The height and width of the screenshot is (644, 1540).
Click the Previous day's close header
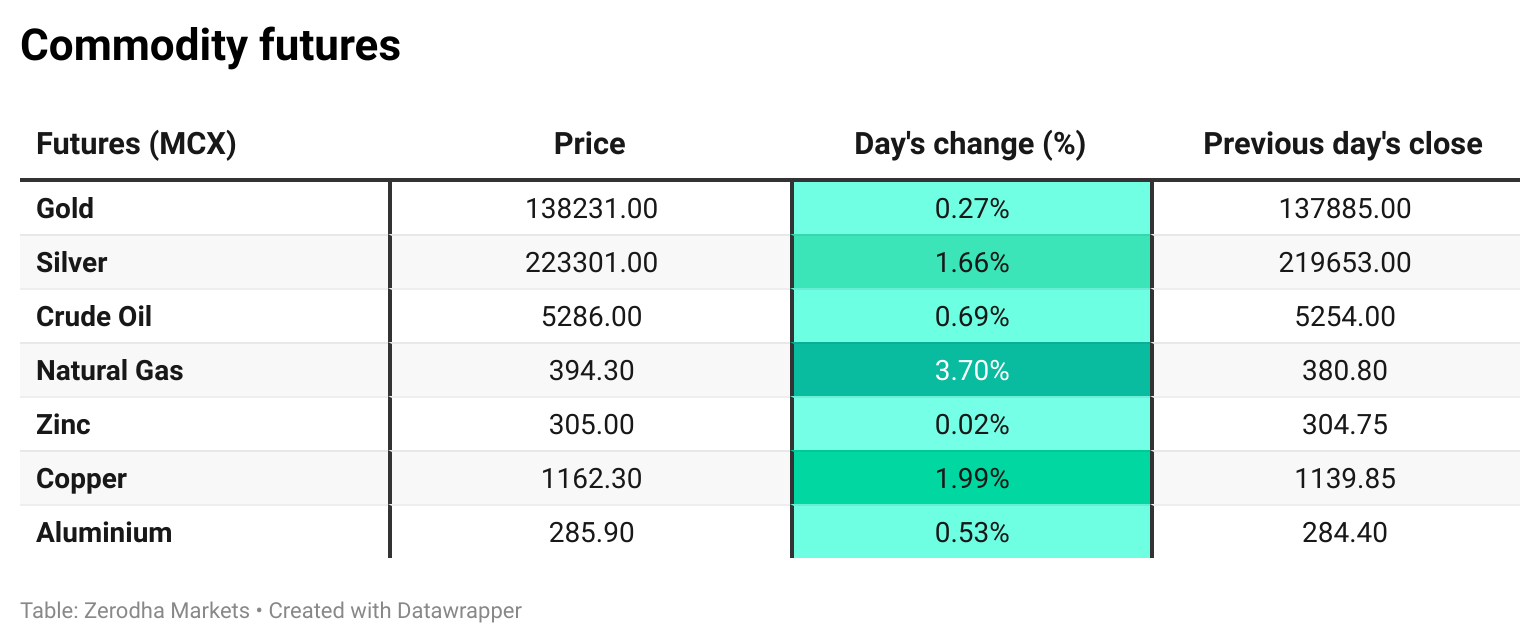tap(1343, 144)
